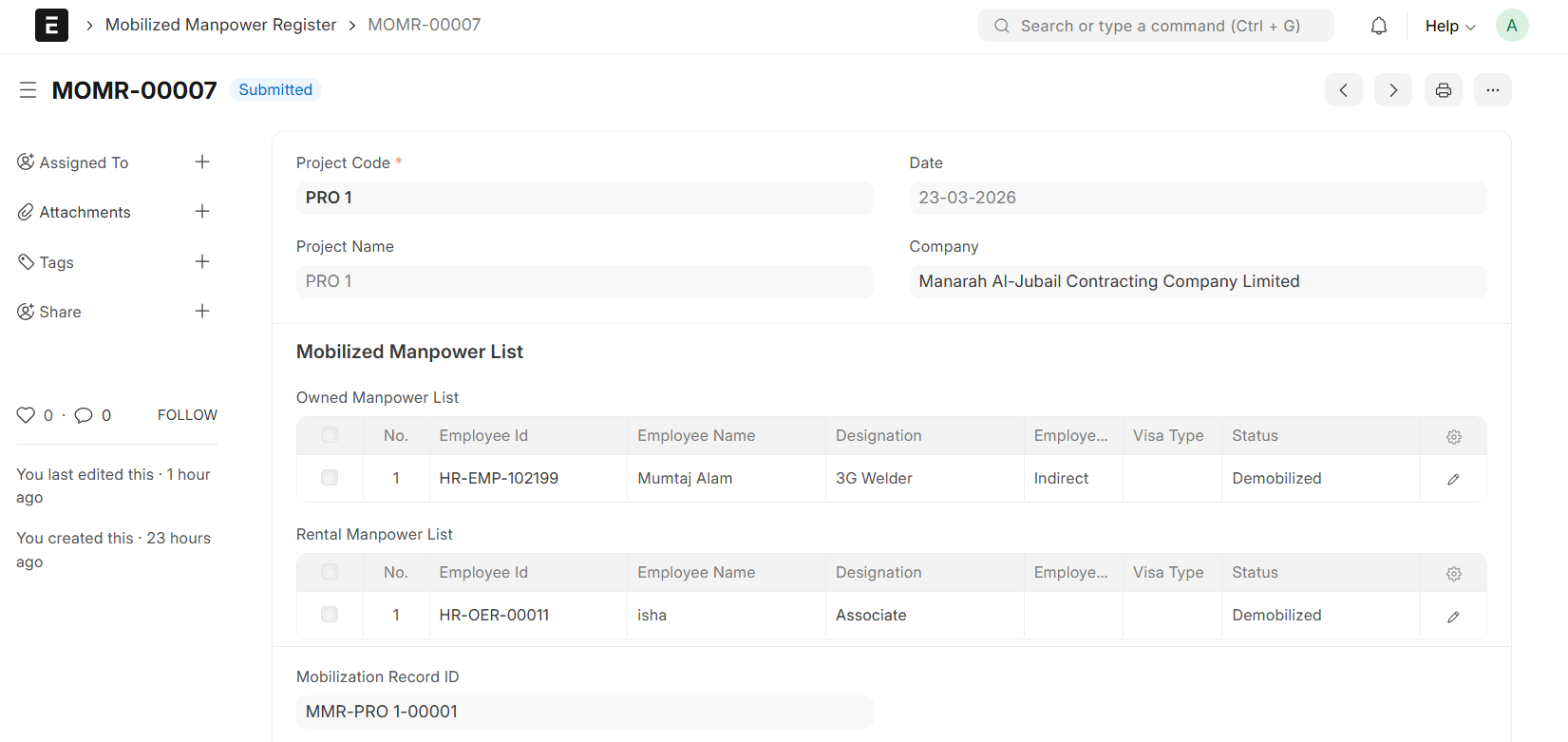Image resolution: width=1568 pixels, height=742 pixels.
Task: Select the Mumtaj Alam row checkbox
Action: tap(330, 478)
